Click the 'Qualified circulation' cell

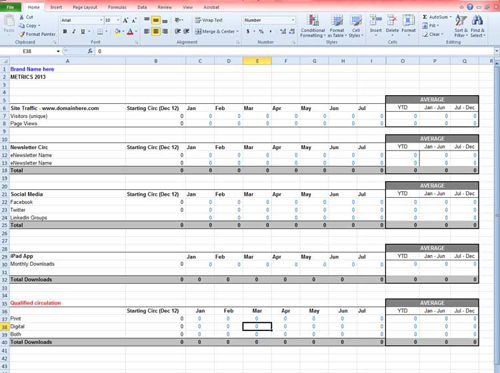coord(67,303)
